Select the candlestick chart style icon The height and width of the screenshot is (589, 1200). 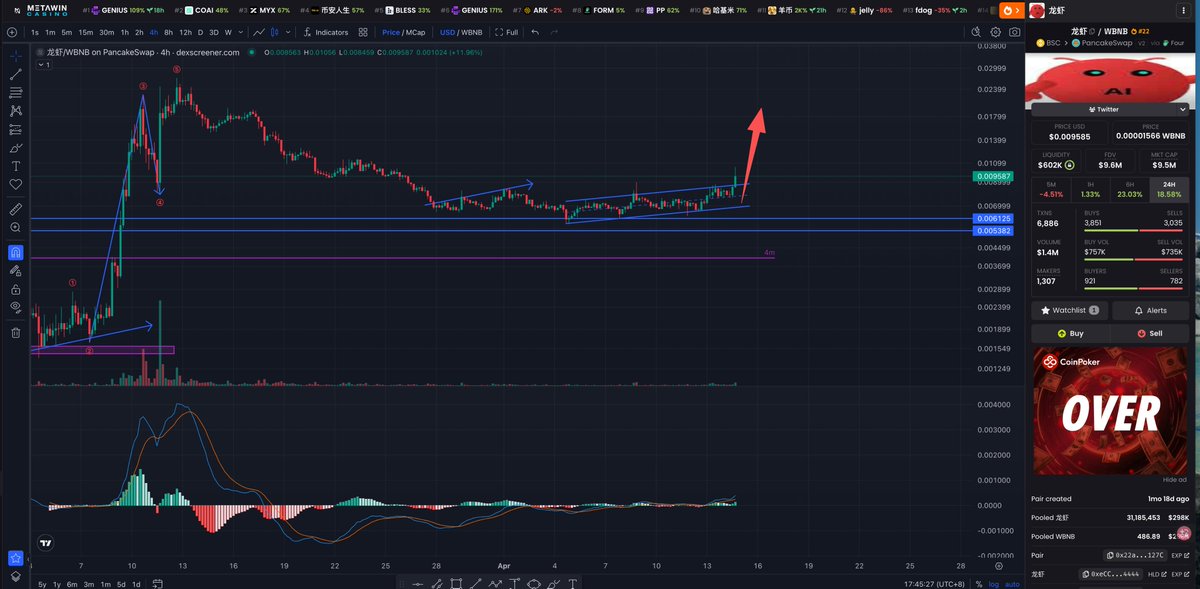tap(275, 32)
